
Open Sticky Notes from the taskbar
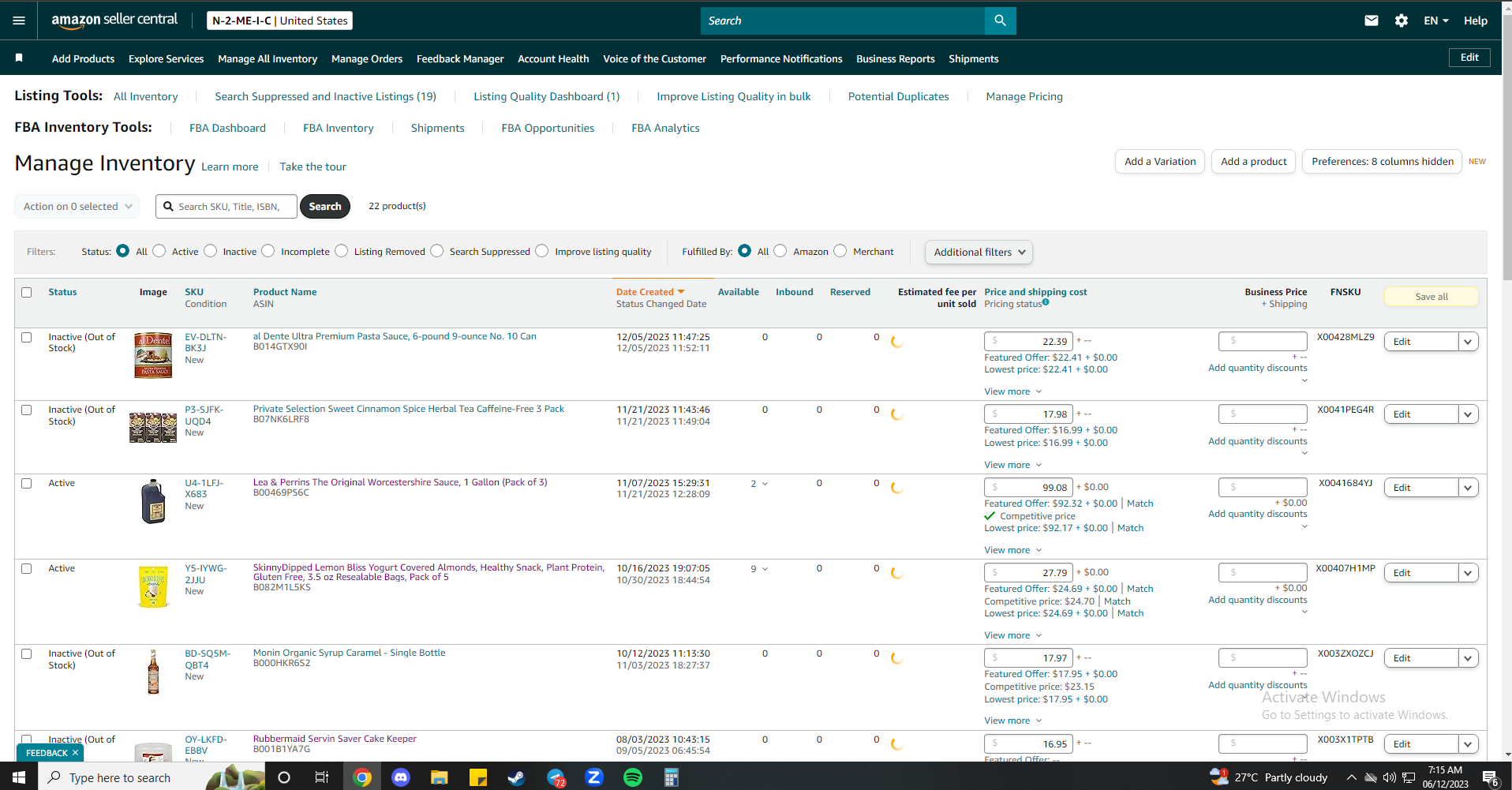tap(478, 777)
